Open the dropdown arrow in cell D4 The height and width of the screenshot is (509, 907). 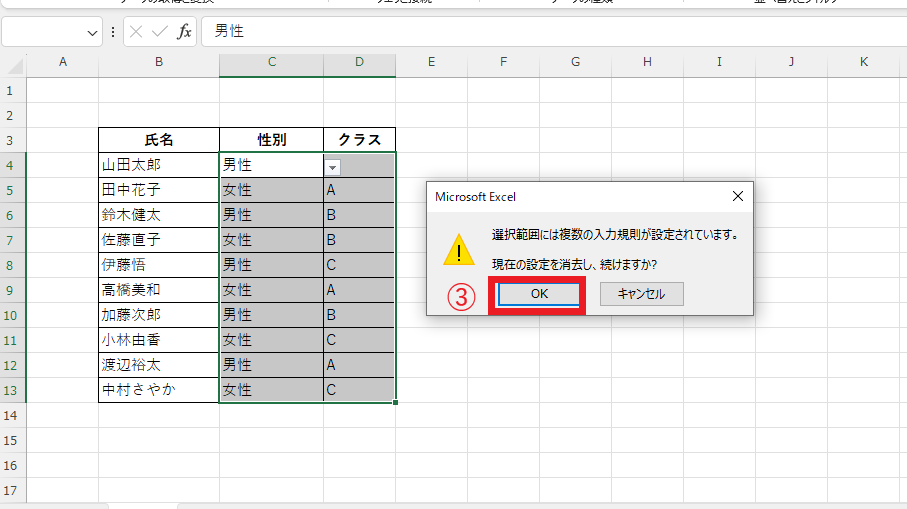click(332, 168)
